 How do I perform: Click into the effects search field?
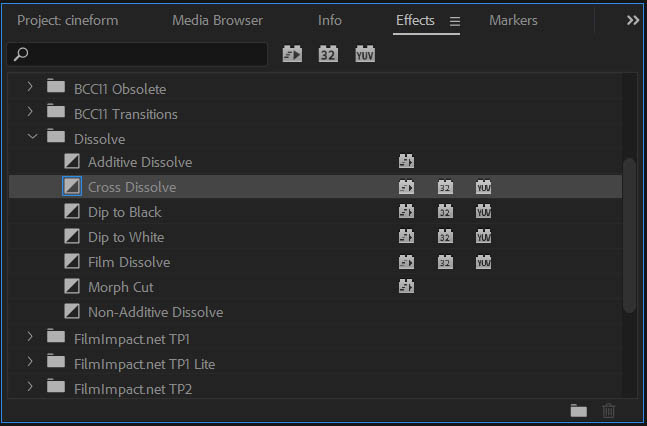[x=137, y=54]
